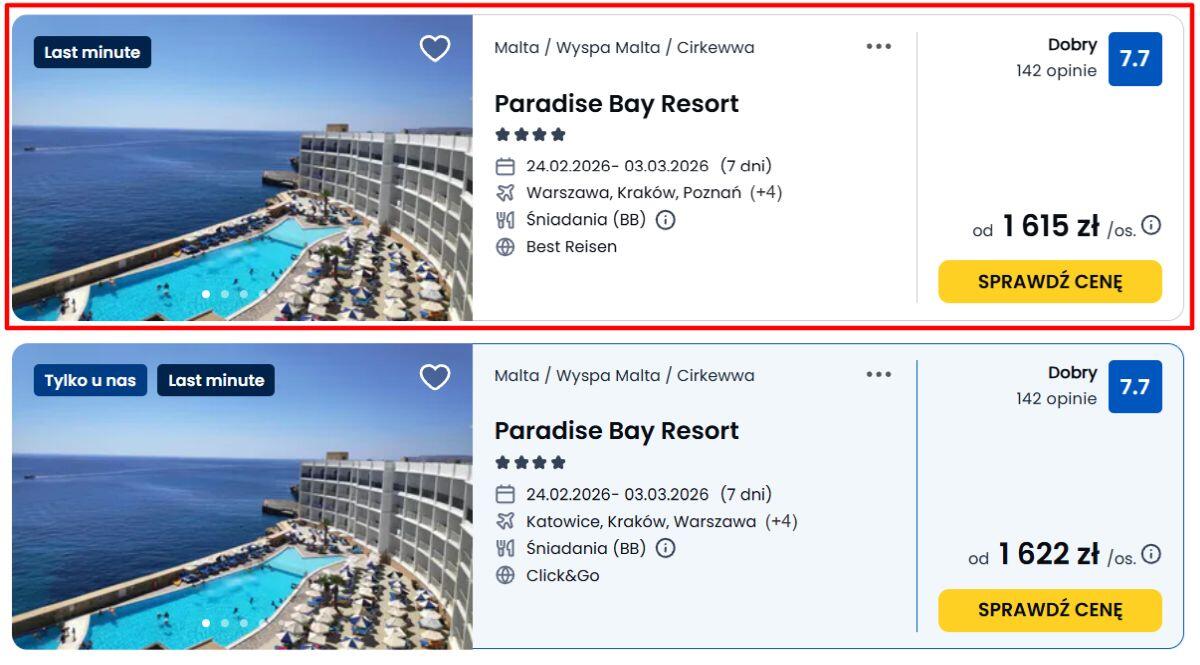Favorite the first Paradise Bay Resort offer (heart)
1200x665 pixels.
click(434, 49)
